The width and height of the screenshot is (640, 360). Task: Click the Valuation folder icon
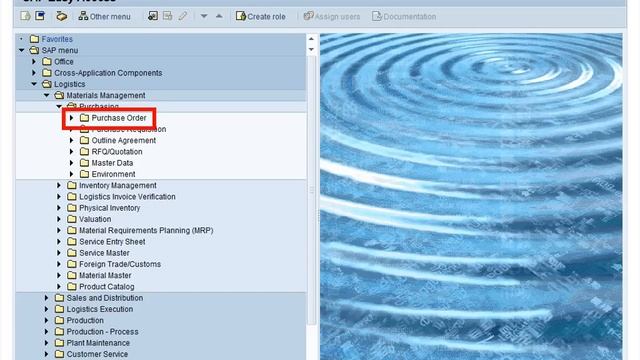pyautogui.click(x=72, y=219)
